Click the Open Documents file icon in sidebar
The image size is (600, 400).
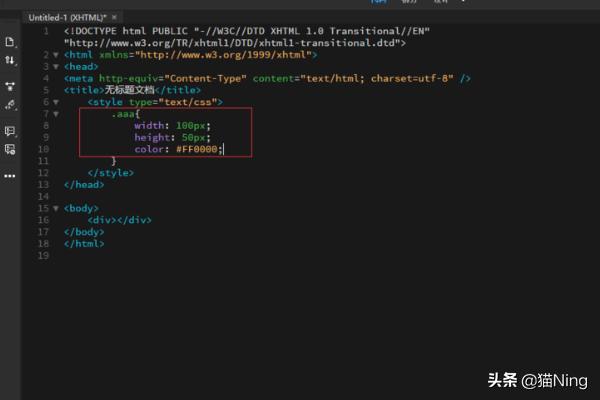pos(10,42)
